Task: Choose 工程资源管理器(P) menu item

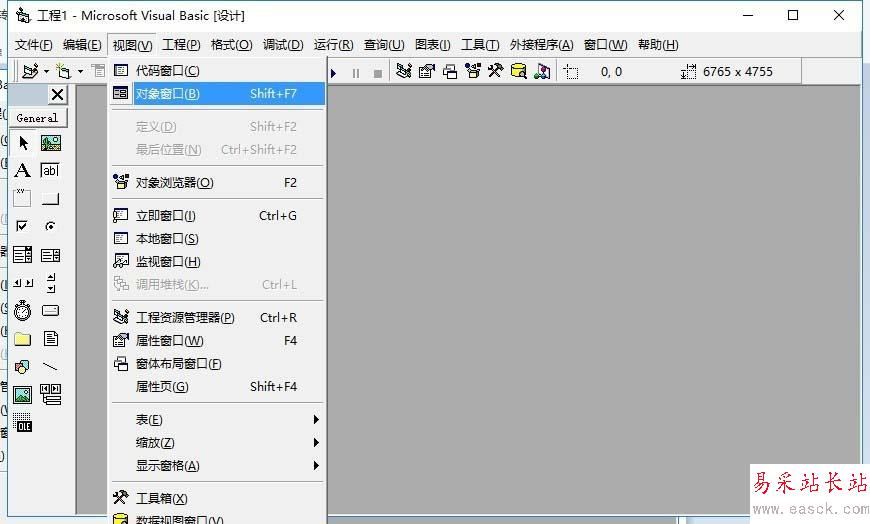Action: coord(218,318)
